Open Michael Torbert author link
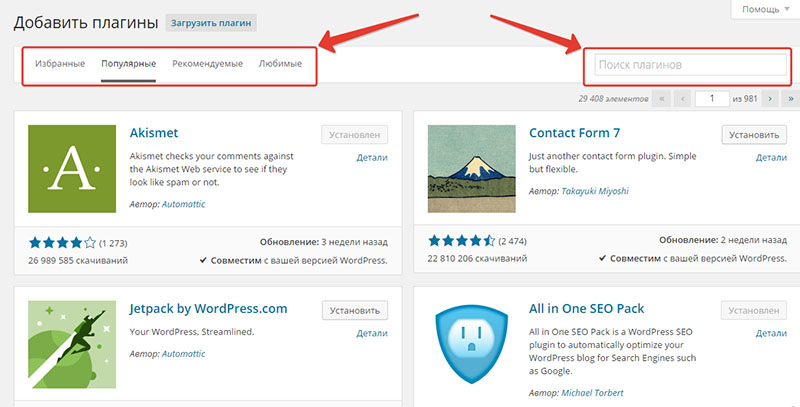 click(x=592, y=393)
